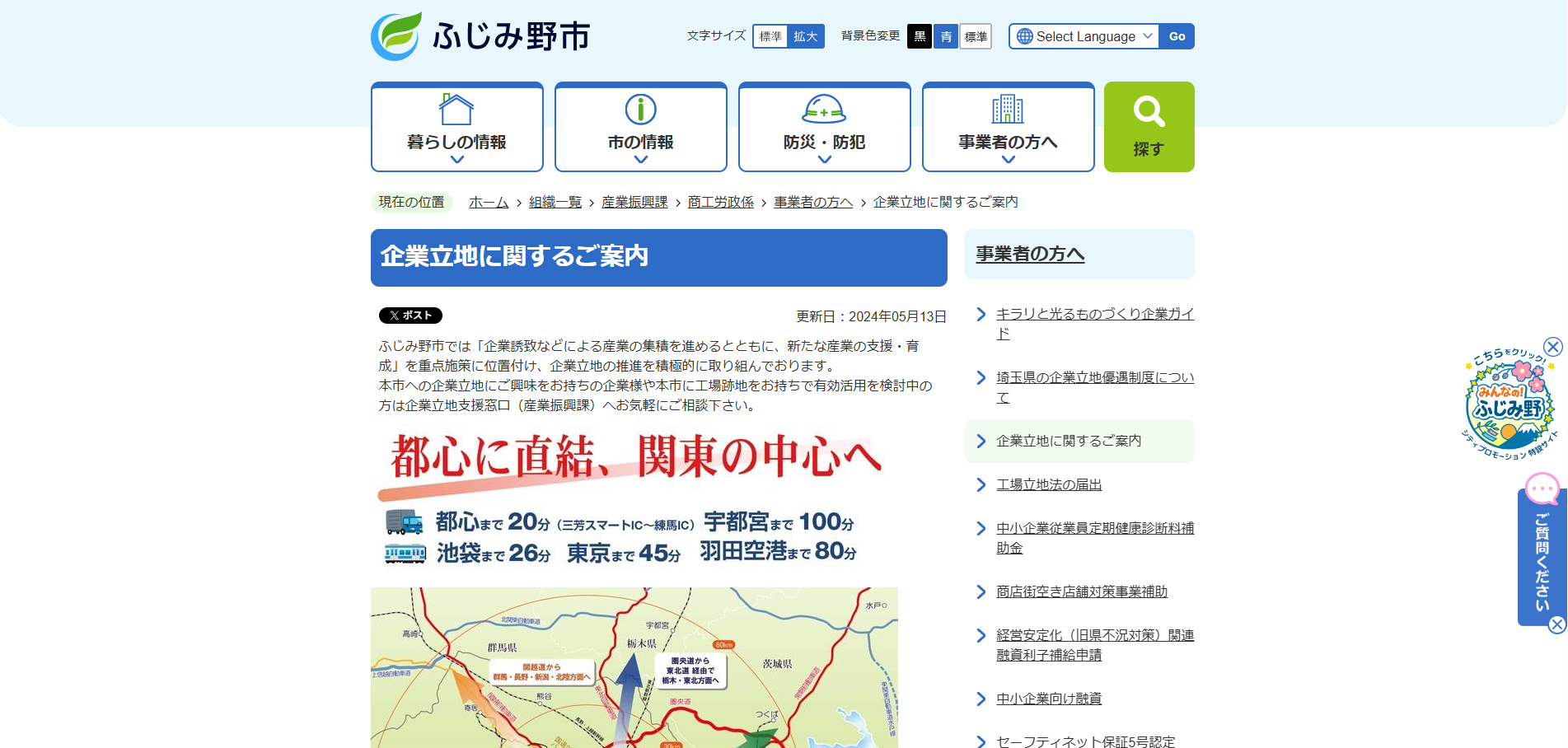The width and height of the screenshot is (1568, 748).
Task: Click the ふじみ野市 leaf logo
Action: [x=397, y=36]
